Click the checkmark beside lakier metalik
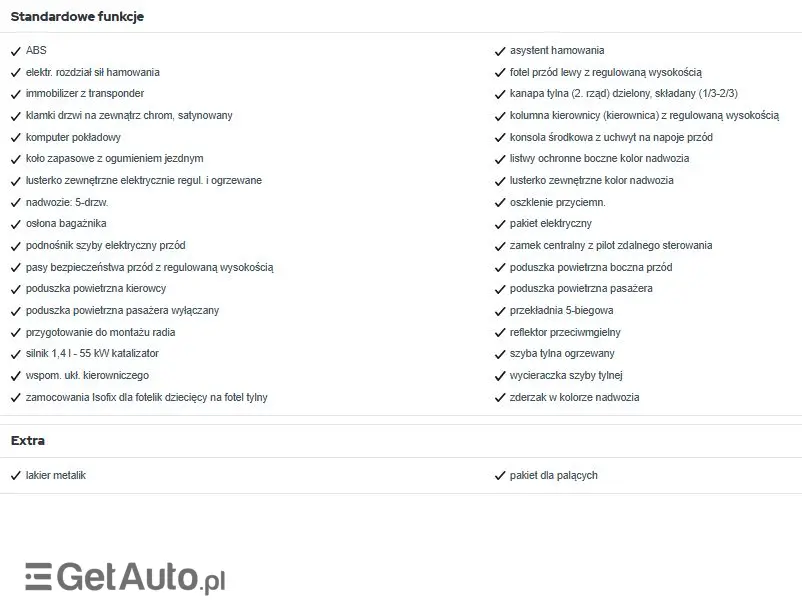 pos(16,476)
